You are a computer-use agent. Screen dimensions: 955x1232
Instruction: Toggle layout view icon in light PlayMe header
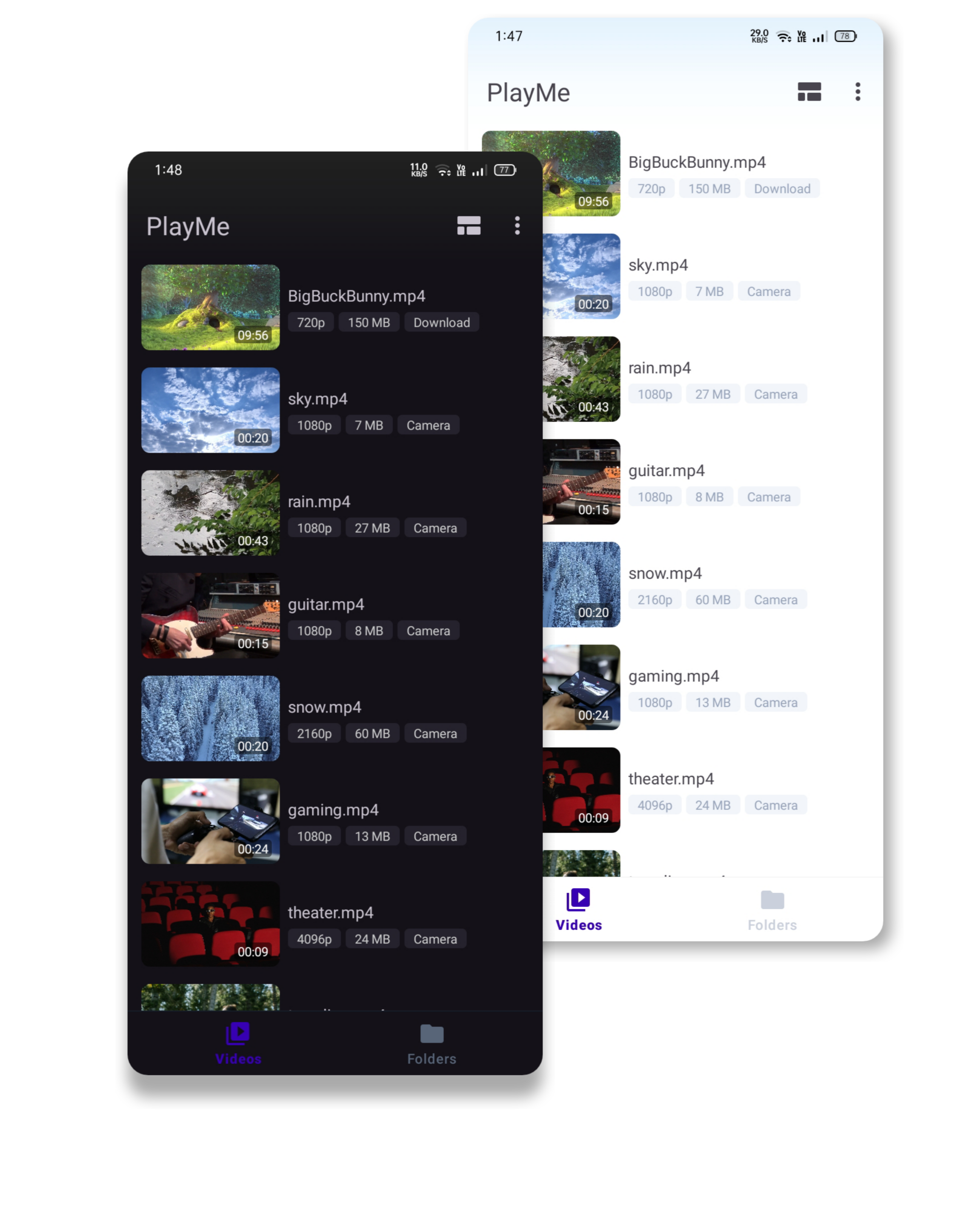[809, 92]
